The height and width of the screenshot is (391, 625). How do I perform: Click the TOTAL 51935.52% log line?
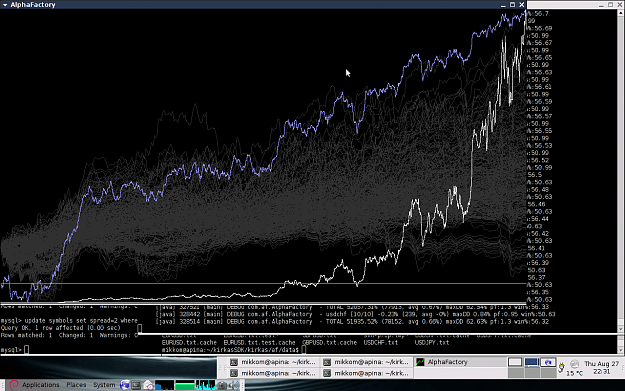click(x=352, y=322)
